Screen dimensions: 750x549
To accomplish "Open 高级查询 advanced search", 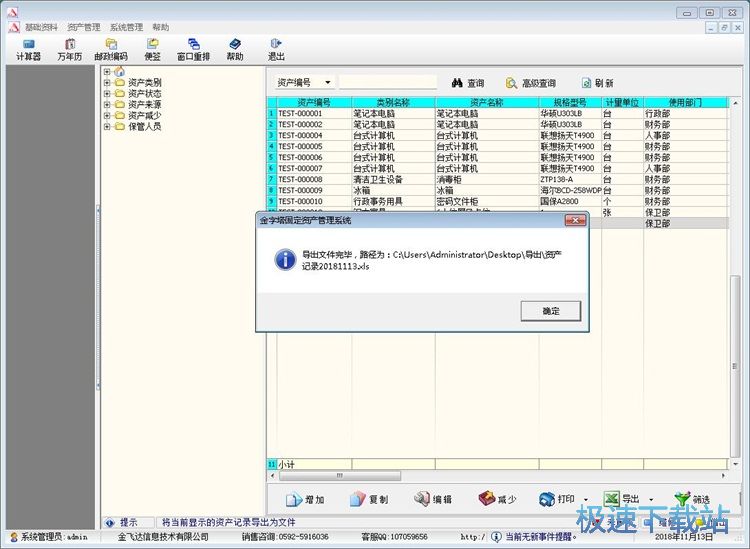I will pos(530,83).
